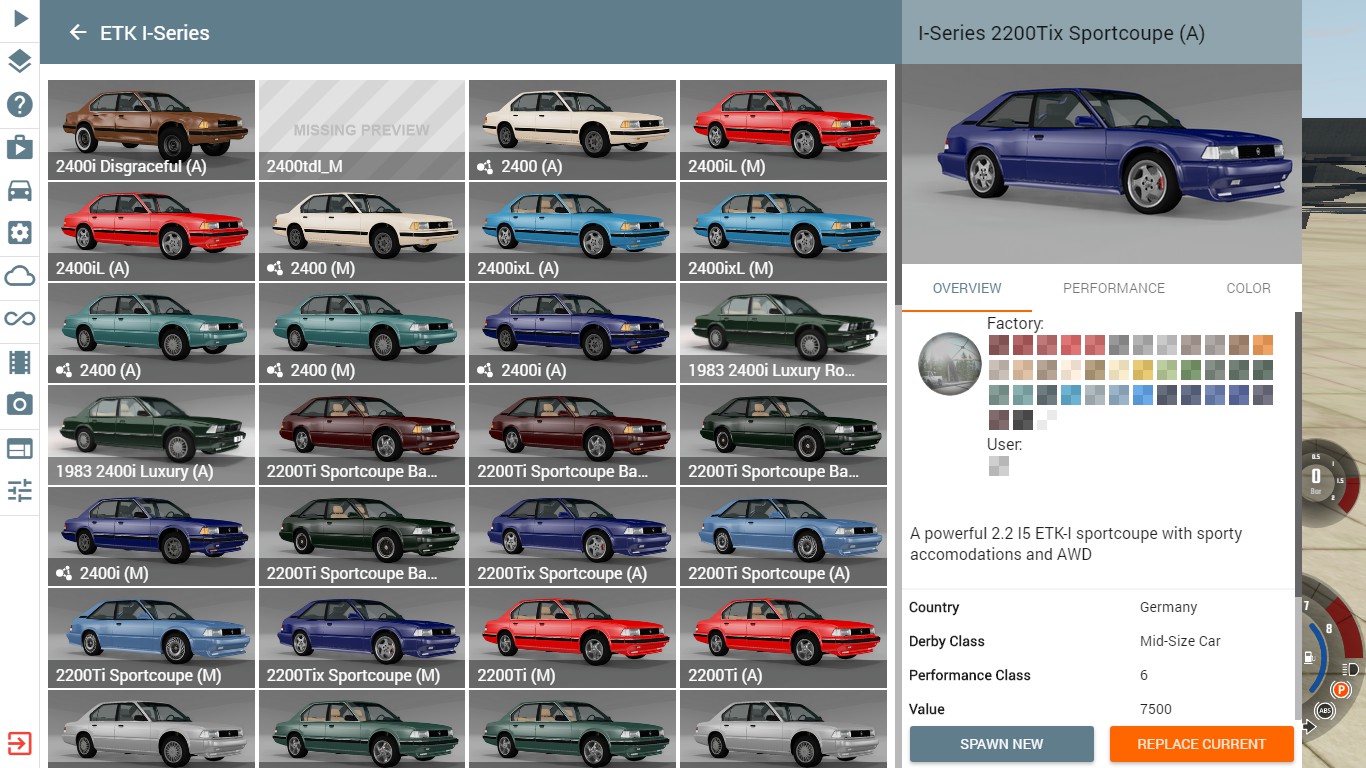Select the 2200Ti Sportcoupe (A) thumbnail
This screenshot has height=768, width=1366.
tap(783, 537)
